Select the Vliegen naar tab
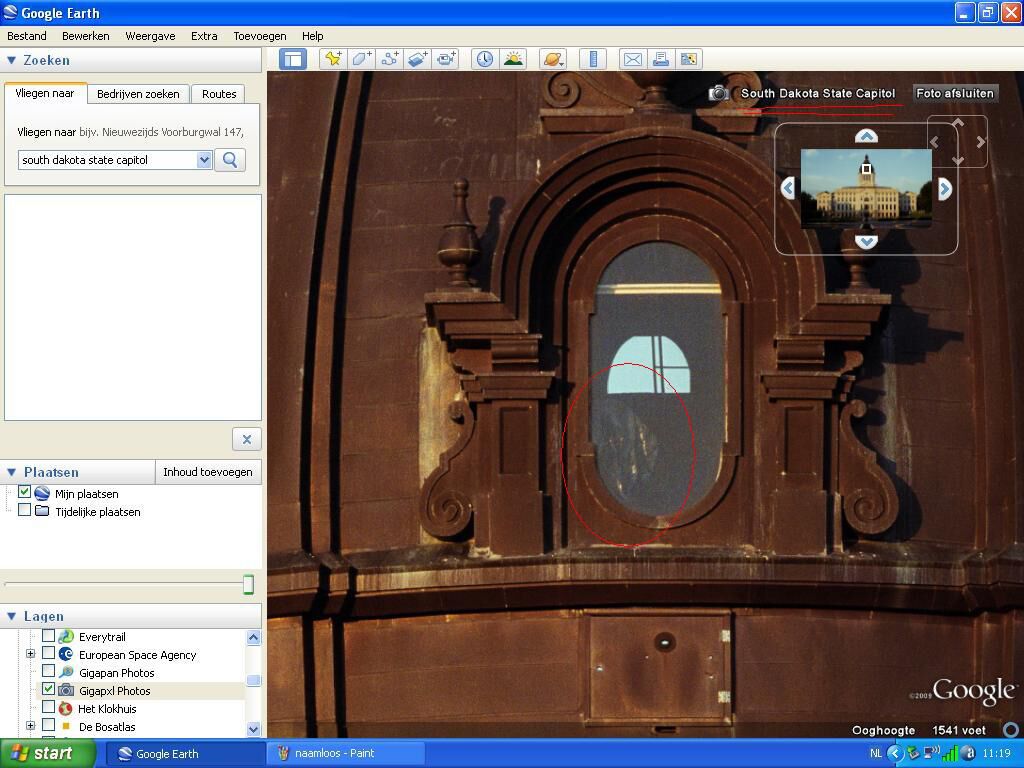1024x768 pixels. 44,93
